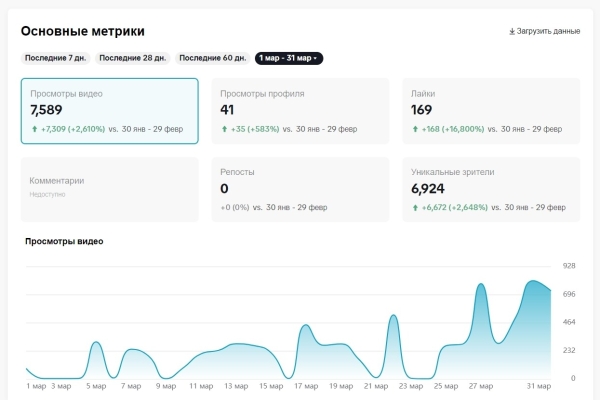Open the Уникальные зрители metric card
Viewport: 600px width, 400px height.
(490, 188)
